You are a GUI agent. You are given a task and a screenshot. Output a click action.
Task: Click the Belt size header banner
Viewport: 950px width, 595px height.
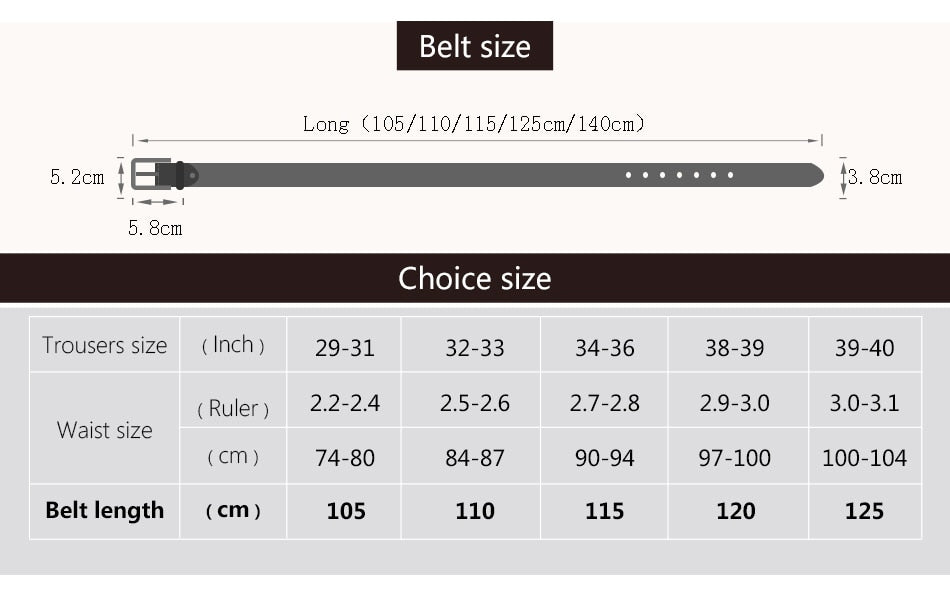coord(474,46)
